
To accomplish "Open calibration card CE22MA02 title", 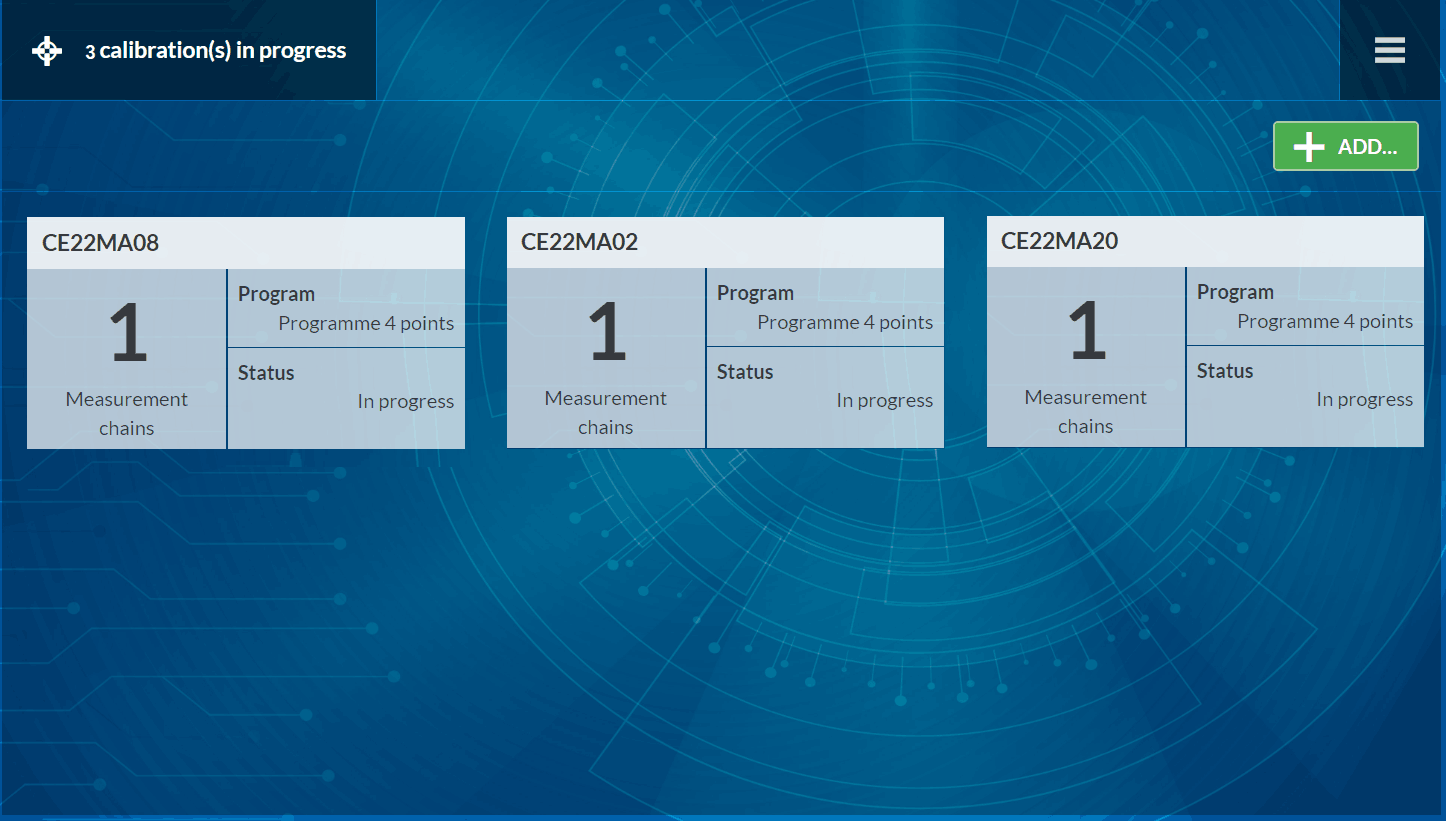I will [x=579, y=241].
